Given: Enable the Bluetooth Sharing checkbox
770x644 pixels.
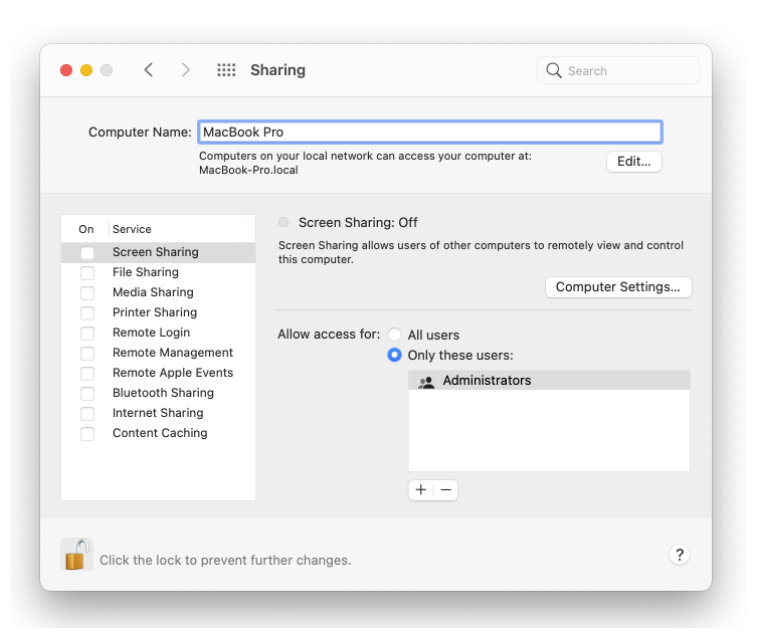Looking at the screenshot, I should (x=87, y=393).
